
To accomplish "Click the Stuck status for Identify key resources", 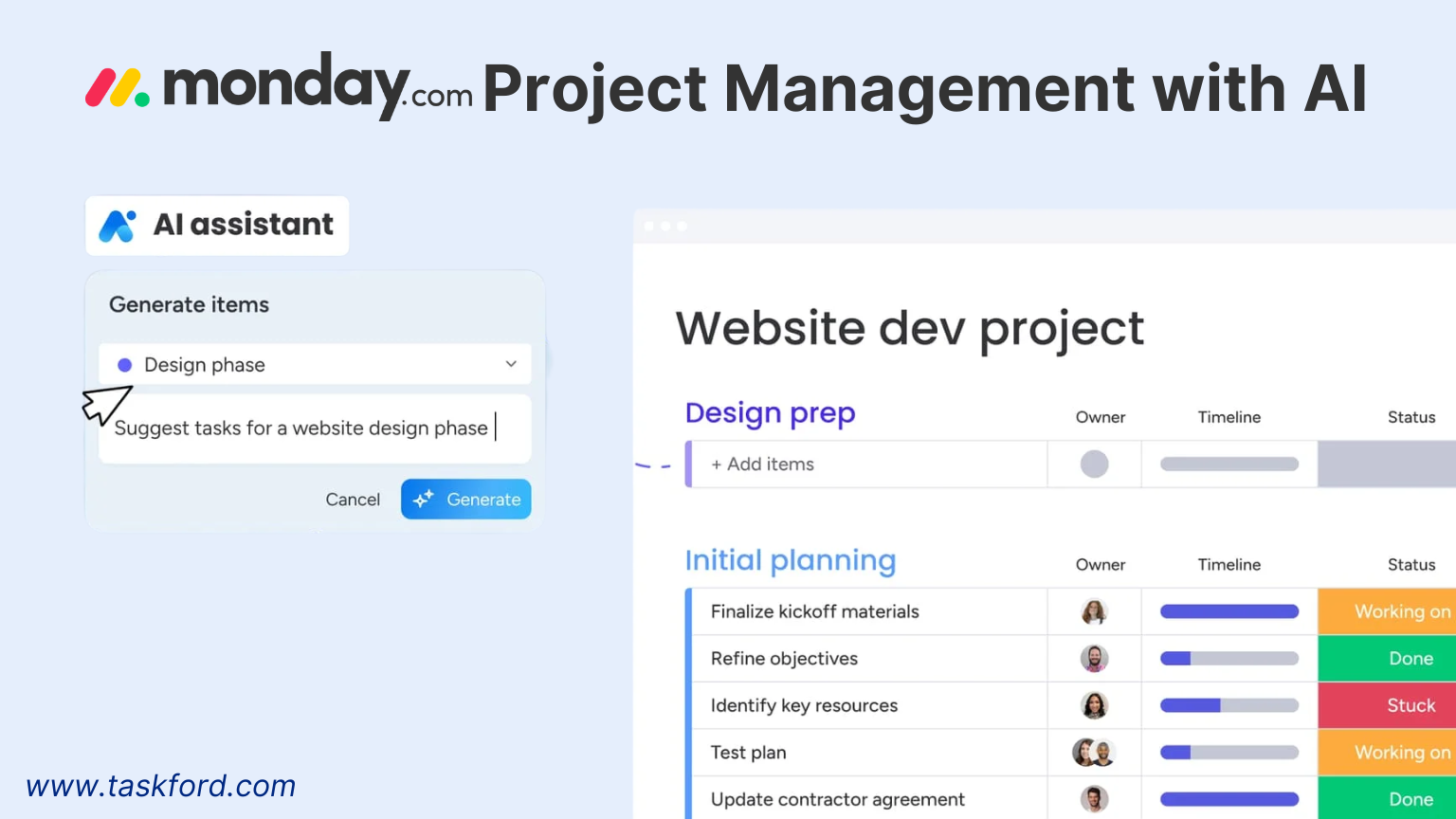I will 1410,705.
